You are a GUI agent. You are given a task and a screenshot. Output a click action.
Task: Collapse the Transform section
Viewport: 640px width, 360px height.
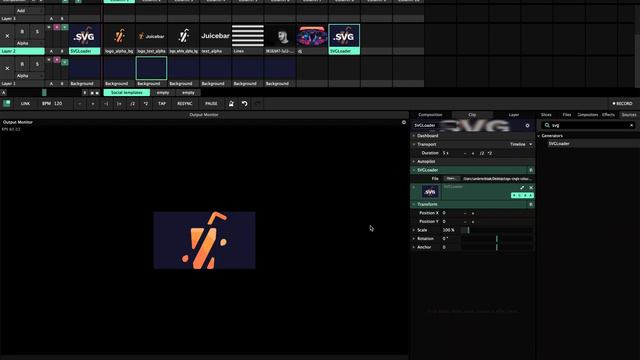pyautogui.click(x=414, y=204)
